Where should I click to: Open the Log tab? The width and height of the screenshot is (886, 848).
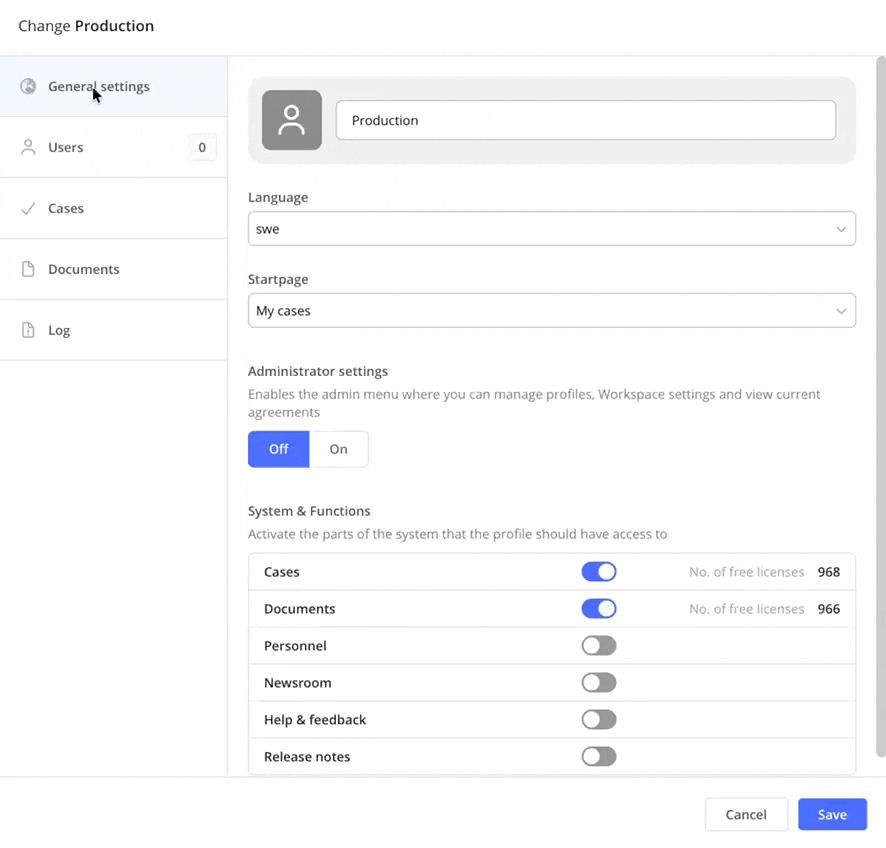[x=59, y=331]
